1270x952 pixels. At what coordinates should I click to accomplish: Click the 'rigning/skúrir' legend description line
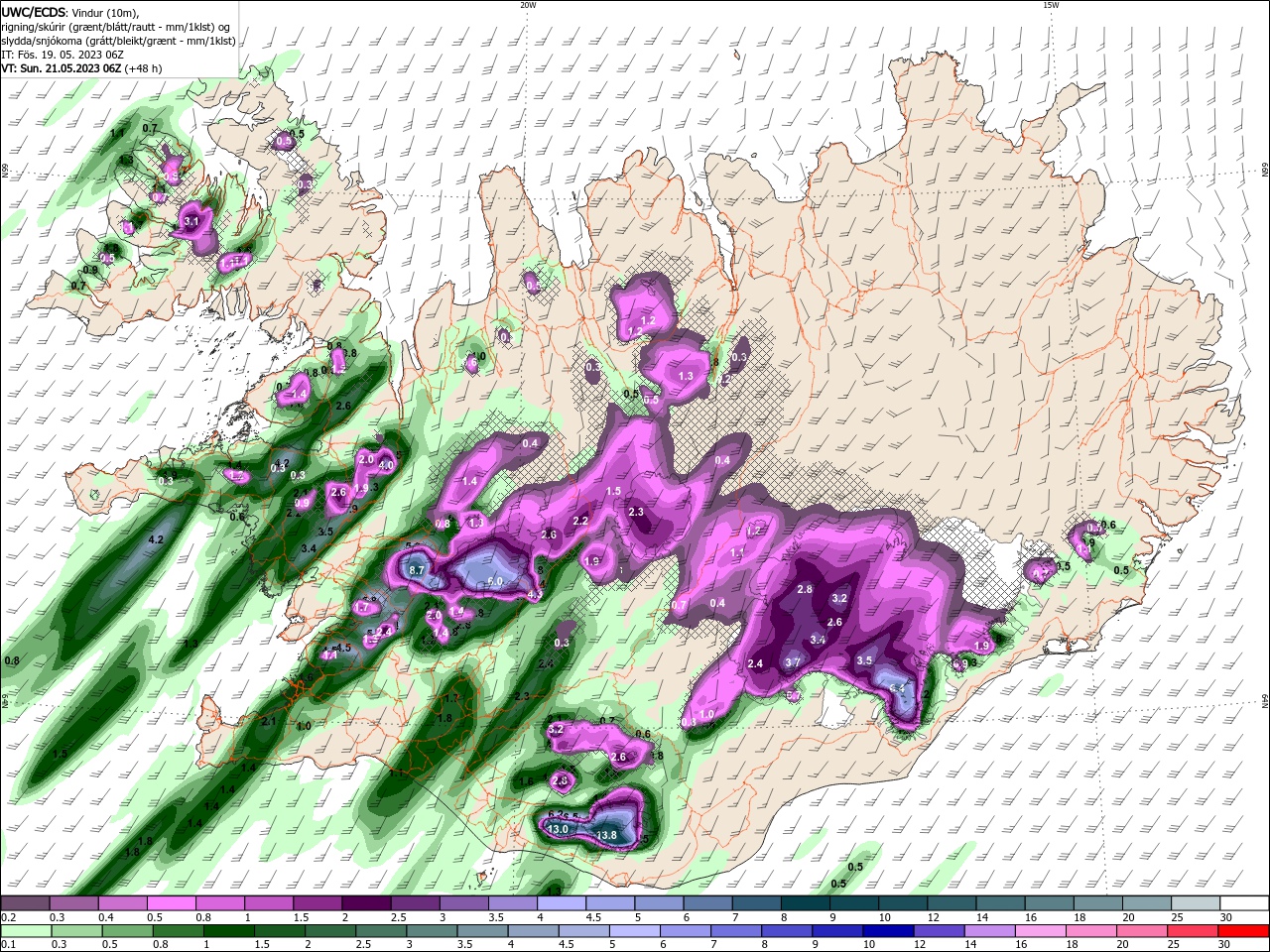(115, 27)
